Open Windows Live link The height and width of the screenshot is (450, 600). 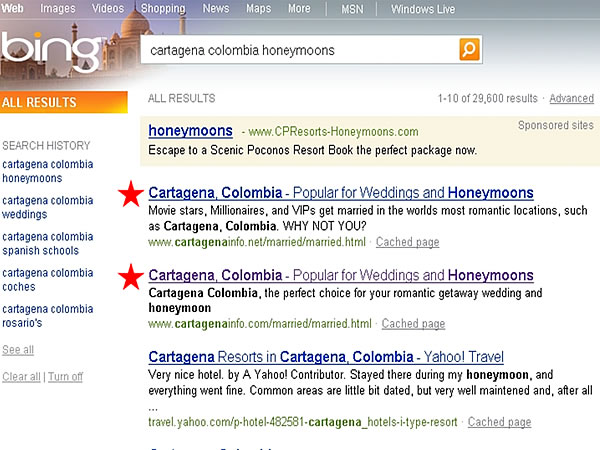pyautogui.click(x=423, y=9)
